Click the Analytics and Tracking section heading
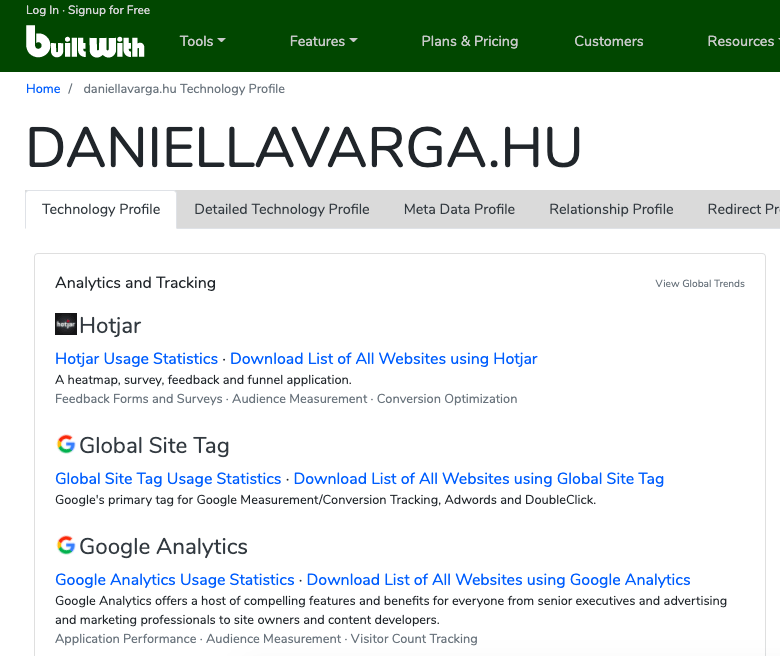Image resolution: width=780 pixels, height=656 pixels. (135, 282)
